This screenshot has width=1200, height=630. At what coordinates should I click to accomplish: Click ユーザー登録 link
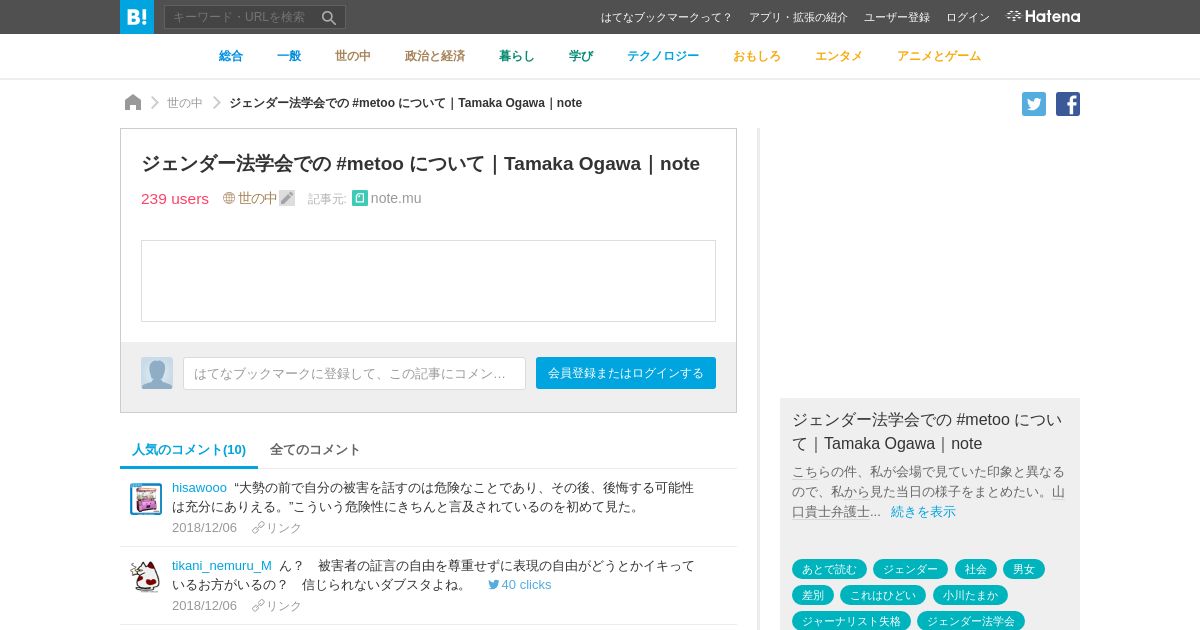pyautogui.click(x=897, y=17)
